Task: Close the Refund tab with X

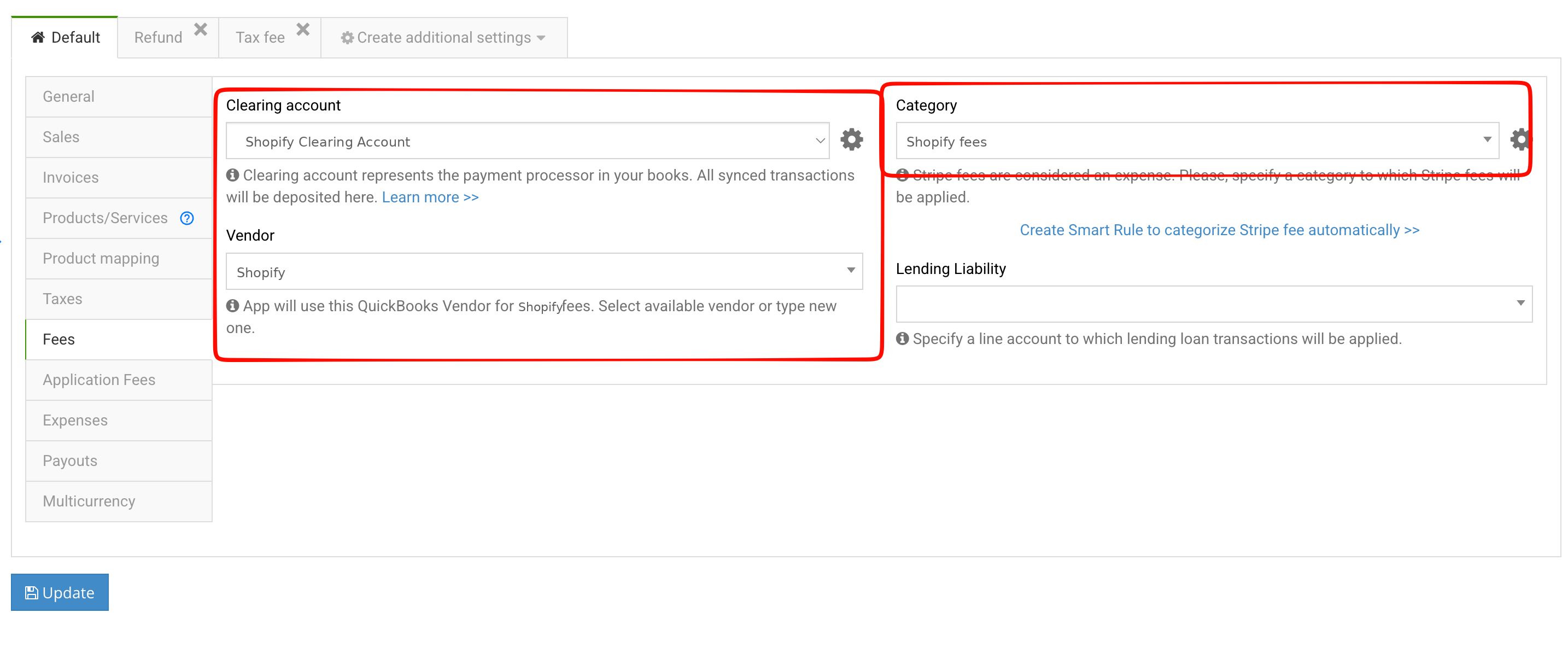Action: click(x=201, y=29)
